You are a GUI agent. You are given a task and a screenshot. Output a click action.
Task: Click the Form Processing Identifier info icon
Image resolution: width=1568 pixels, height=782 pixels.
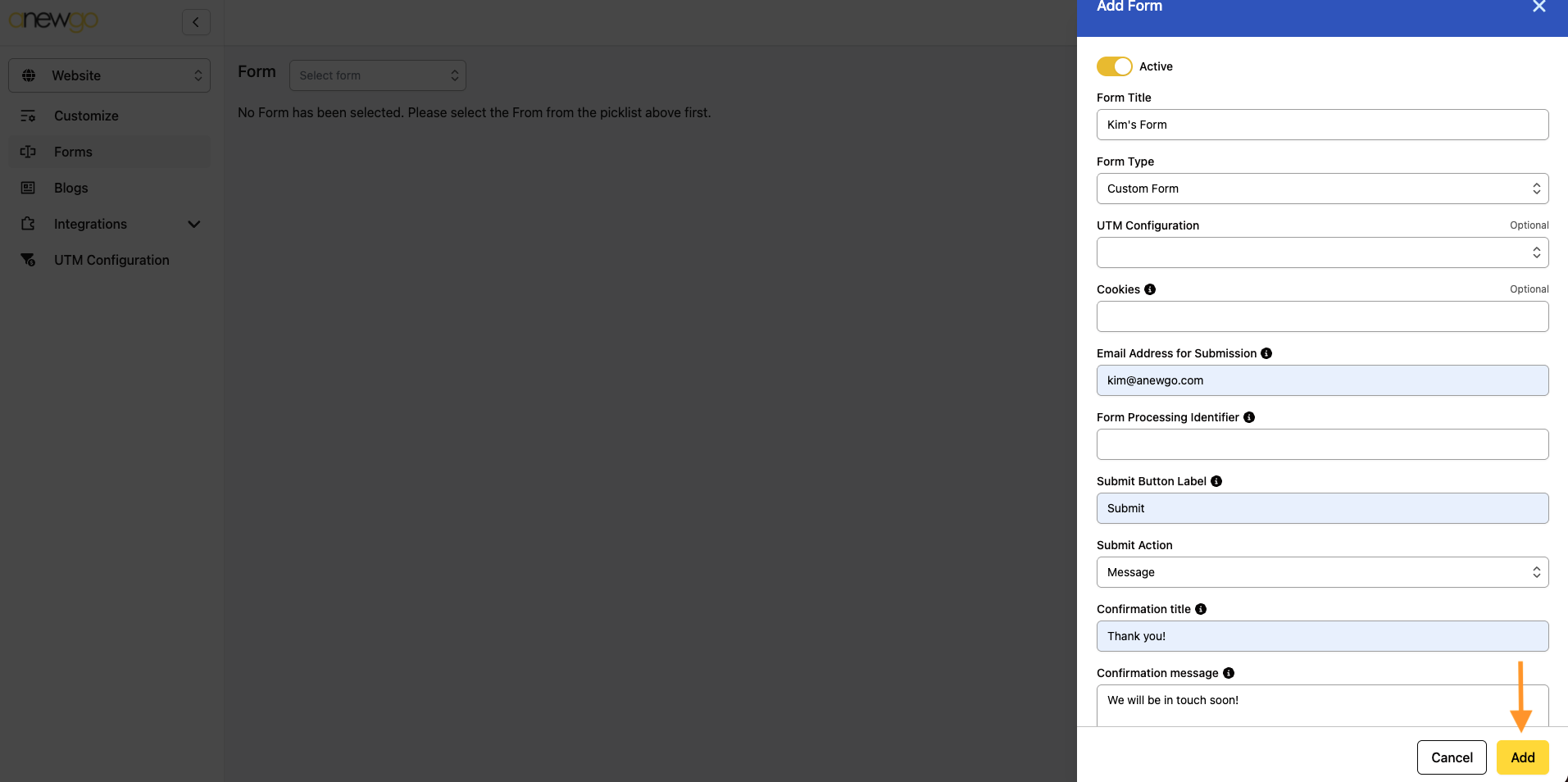(1249, 417)
